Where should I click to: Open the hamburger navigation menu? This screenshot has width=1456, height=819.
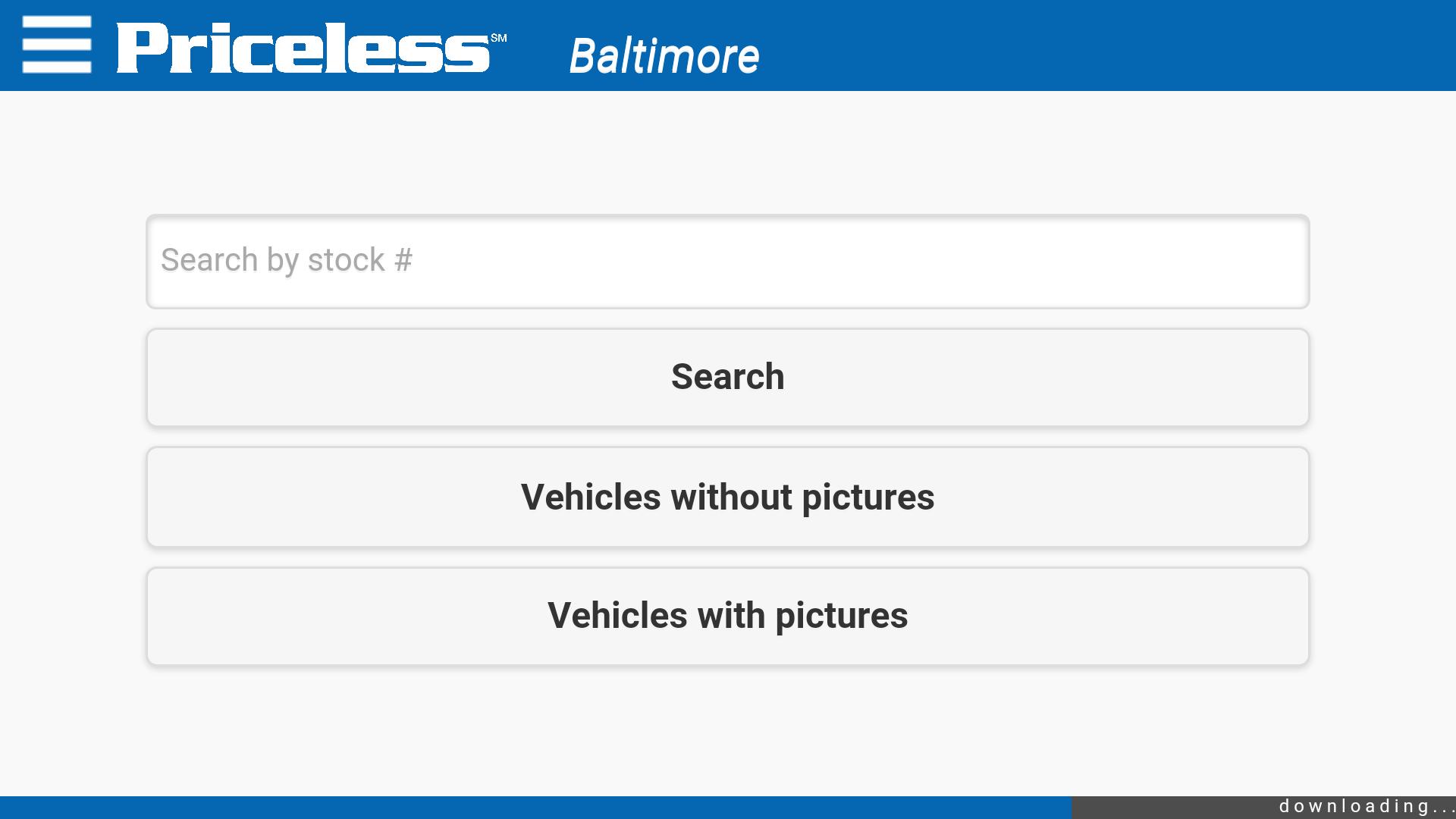point(57,45)
